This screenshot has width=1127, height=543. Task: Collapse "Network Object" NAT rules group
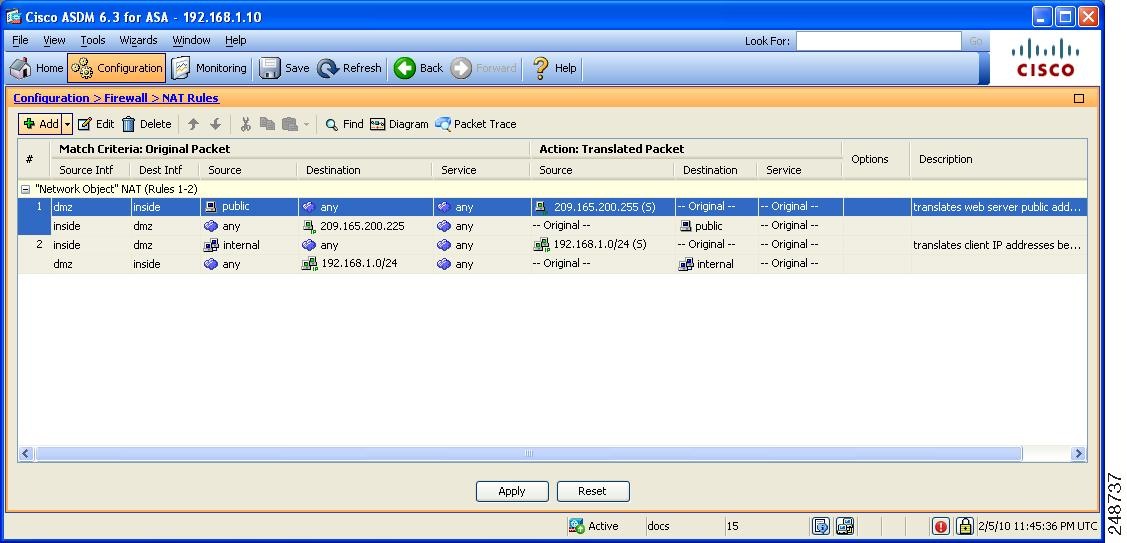(25, 189)
